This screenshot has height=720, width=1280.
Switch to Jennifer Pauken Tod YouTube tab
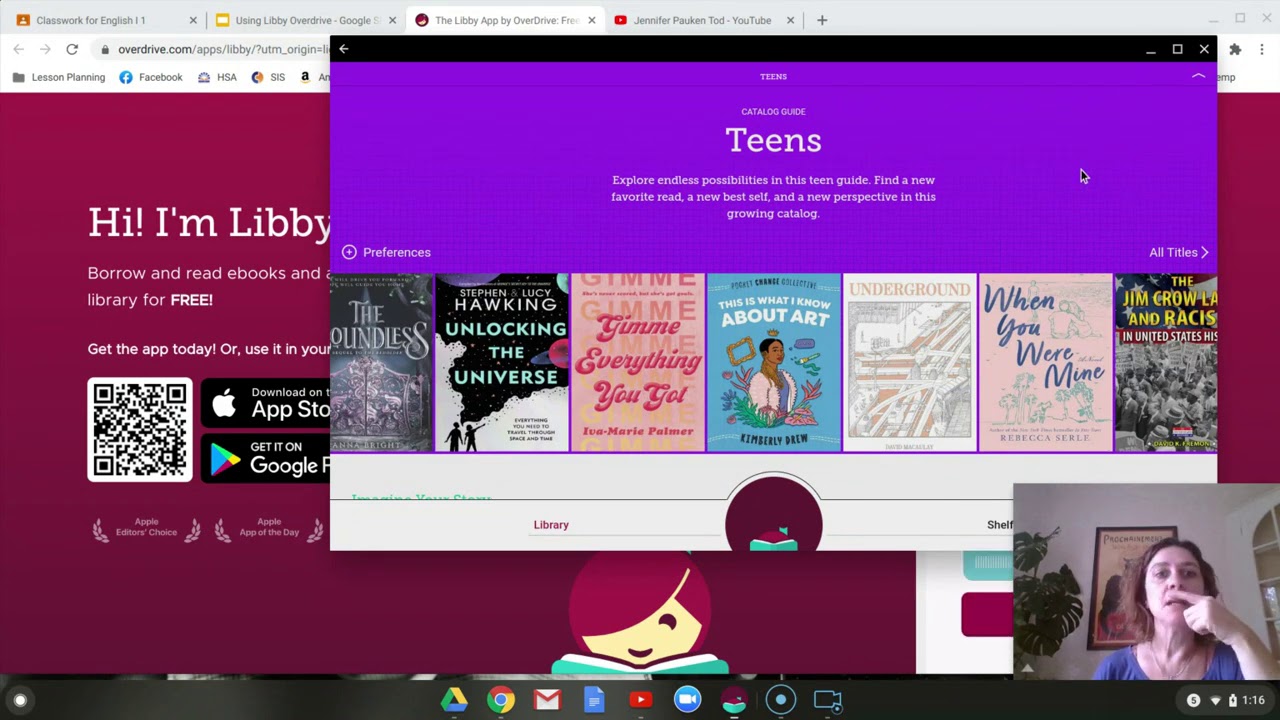[702, 20]
